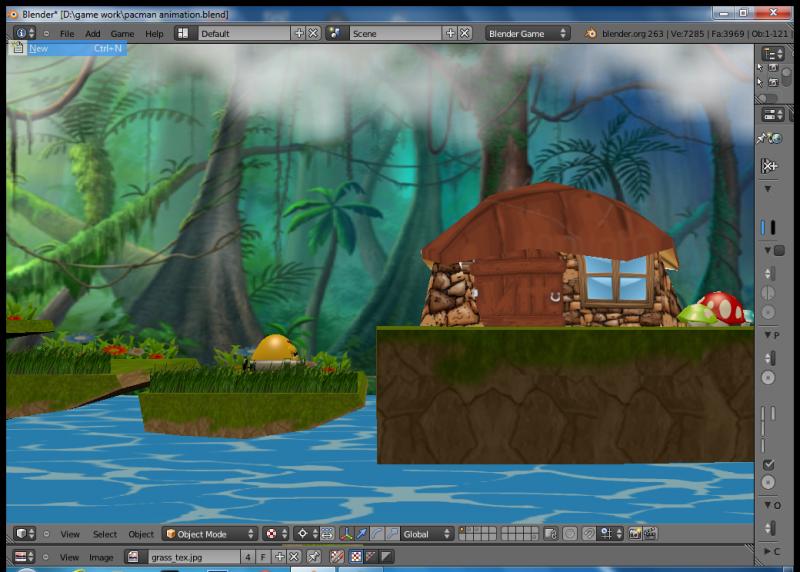Click blender.org 263 version text
Viewport: 800px width, 572px height.
[x=633, y=34]
